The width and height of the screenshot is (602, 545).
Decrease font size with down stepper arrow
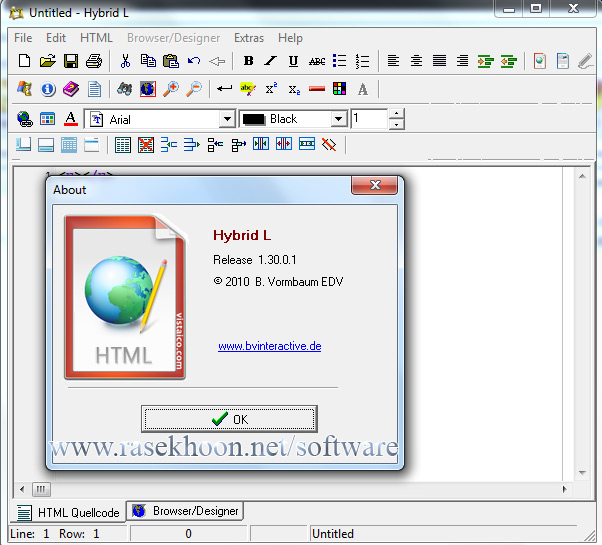coord(397,124)
